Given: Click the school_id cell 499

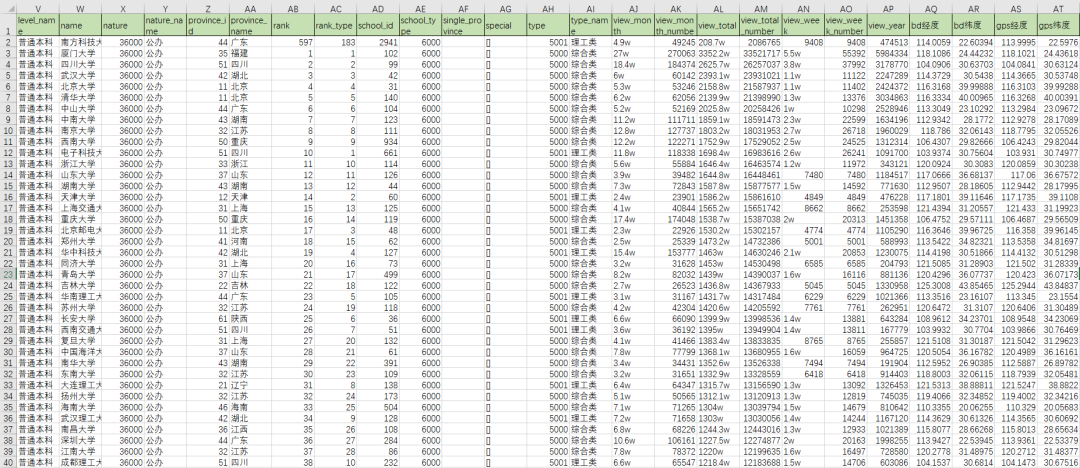Looking at the screenshot, I should [x=377, y=274].
